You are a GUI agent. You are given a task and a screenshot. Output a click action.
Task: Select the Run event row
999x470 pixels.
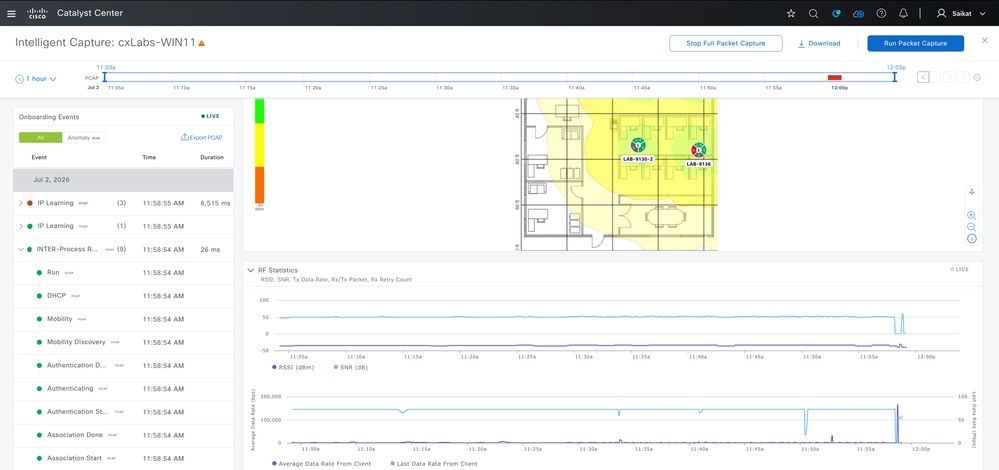point(123,273)
